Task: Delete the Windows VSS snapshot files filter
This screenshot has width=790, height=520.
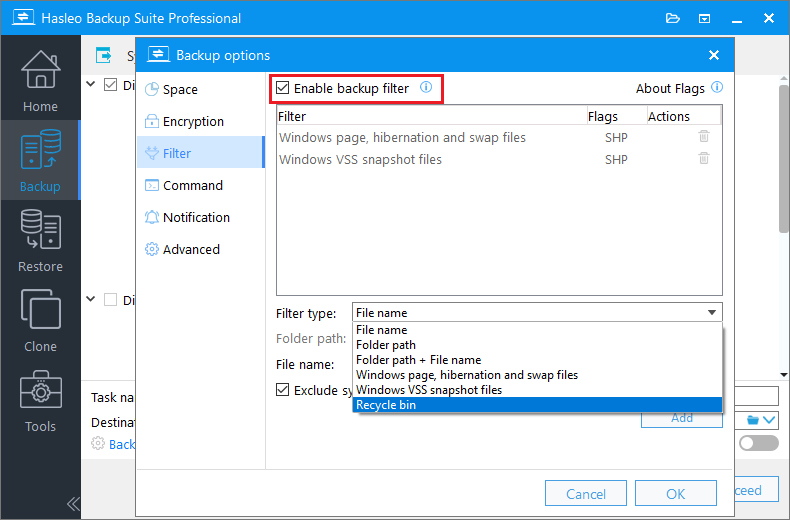Action: coord(704,159)
